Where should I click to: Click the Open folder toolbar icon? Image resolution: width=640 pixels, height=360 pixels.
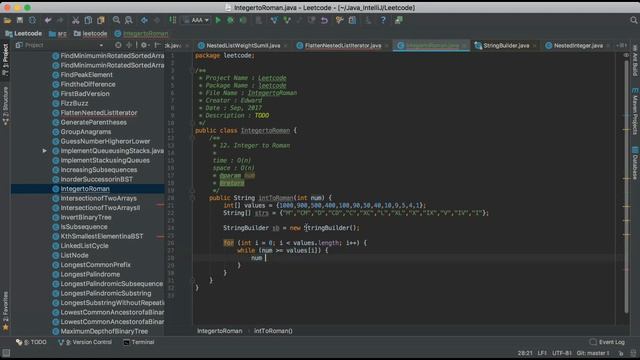pos(7,20)
